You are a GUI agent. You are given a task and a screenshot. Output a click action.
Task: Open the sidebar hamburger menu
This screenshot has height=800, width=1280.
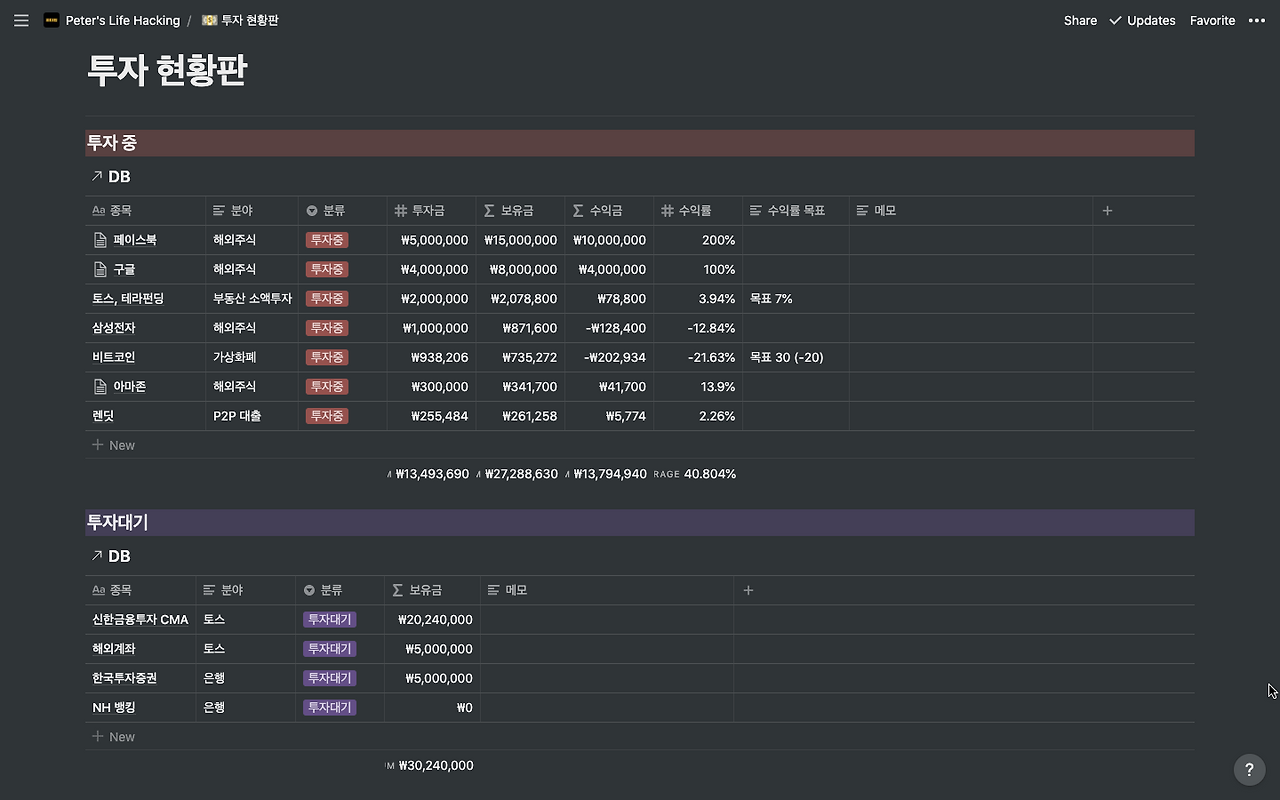click(x=21, y=20)
